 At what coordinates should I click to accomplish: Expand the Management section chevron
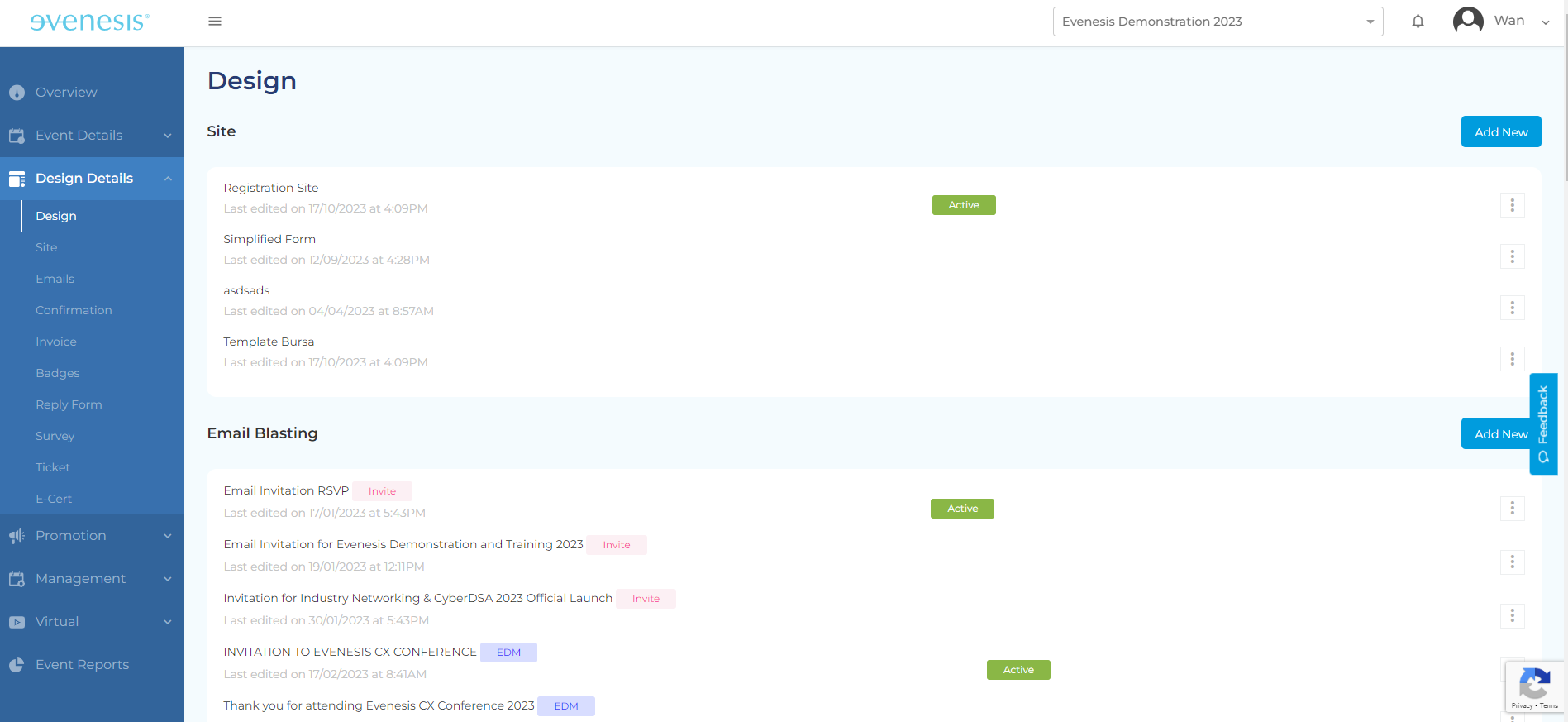tap(168, 579)
